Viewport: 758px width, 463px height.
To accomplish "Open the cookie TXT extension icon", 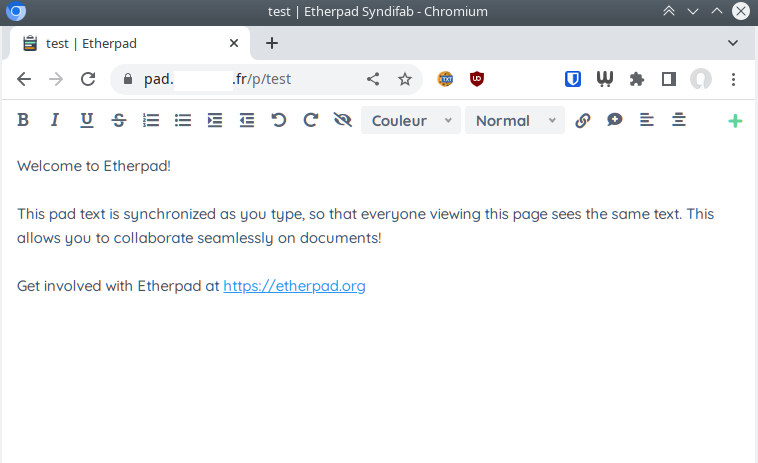I will point(445,79).
